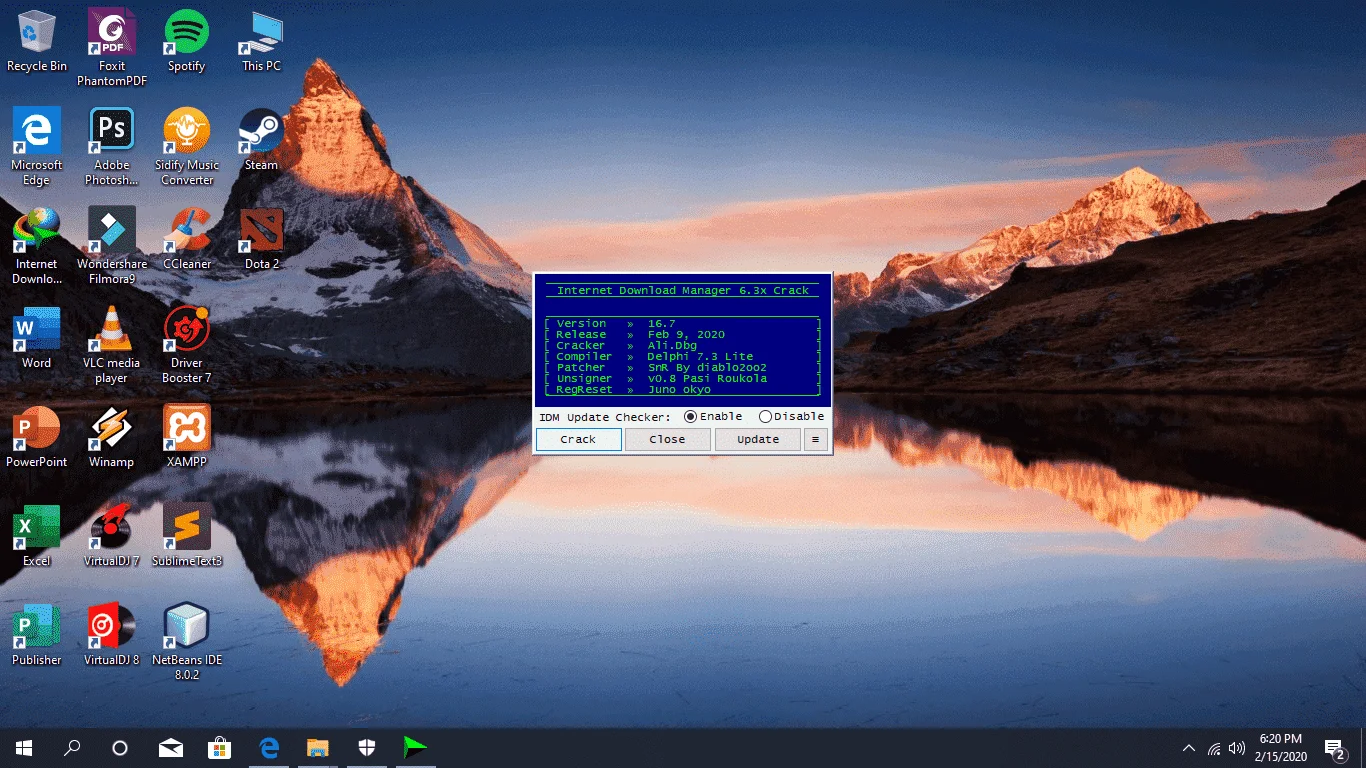This screenshot has width=1366, height=768.
Task: Select the VirtualDJ 8 desktop icon
Action: coord(112,634)
